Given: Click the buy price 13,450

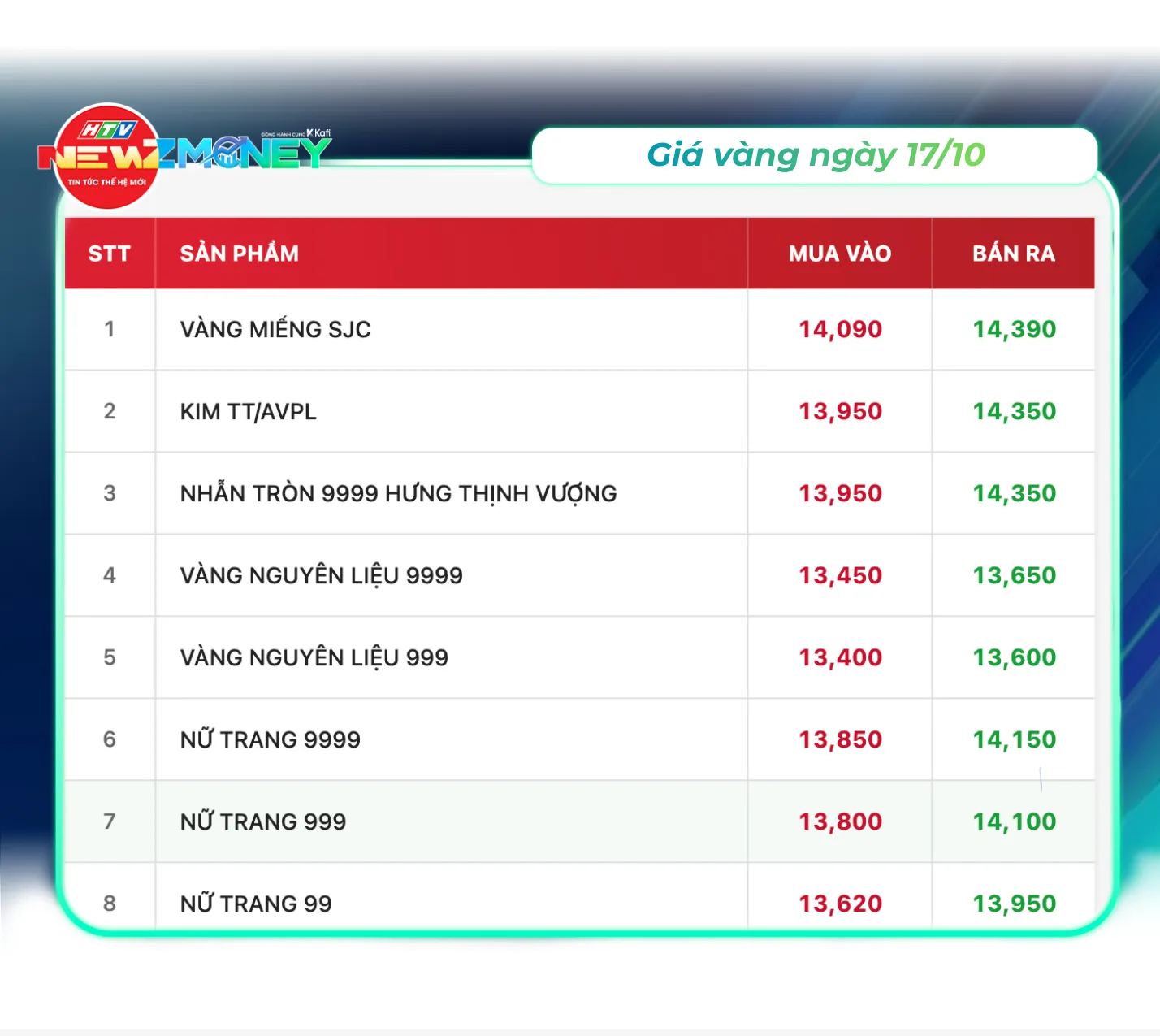Looking at the screenshot, I should click(x=840, y=575).
